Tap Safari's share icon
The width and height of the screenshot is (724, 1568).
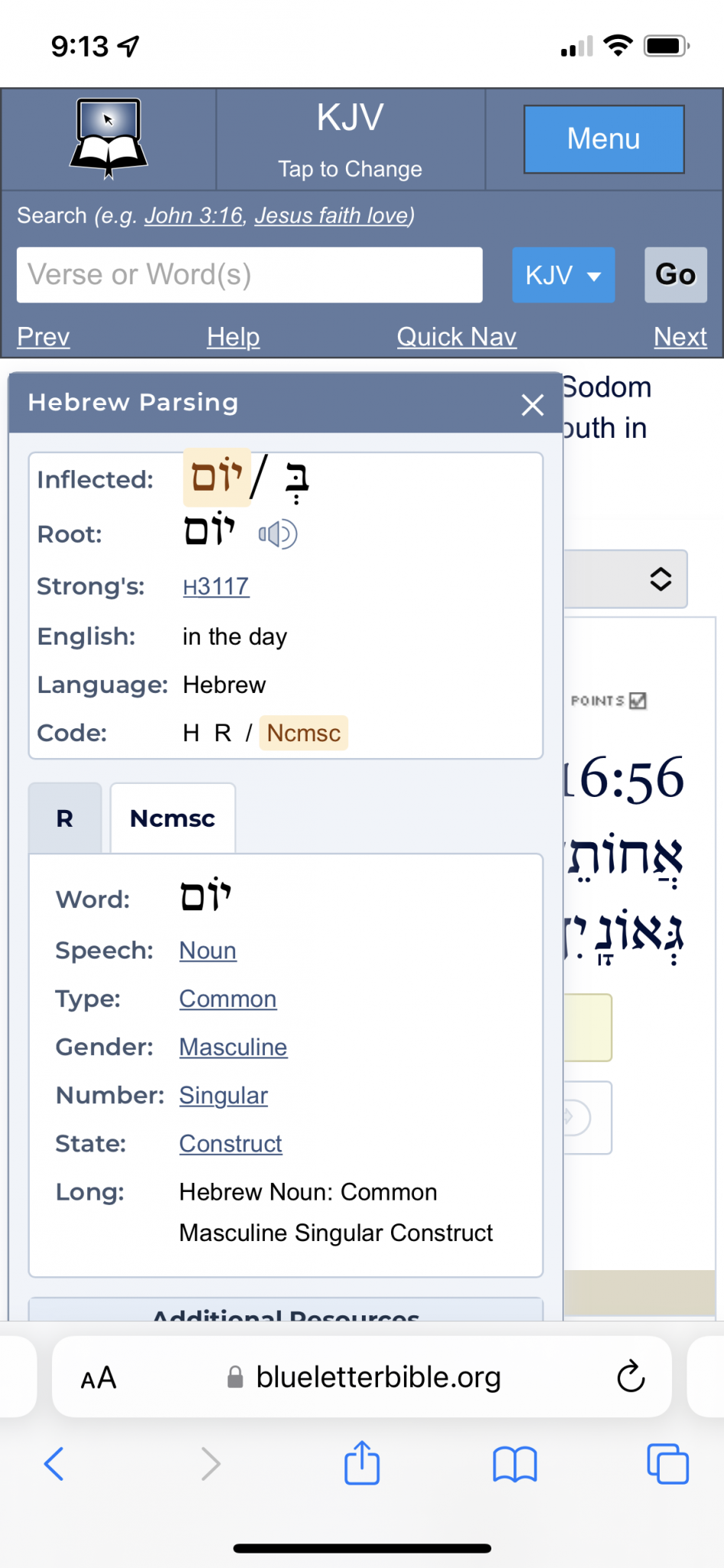[362, 1463]
